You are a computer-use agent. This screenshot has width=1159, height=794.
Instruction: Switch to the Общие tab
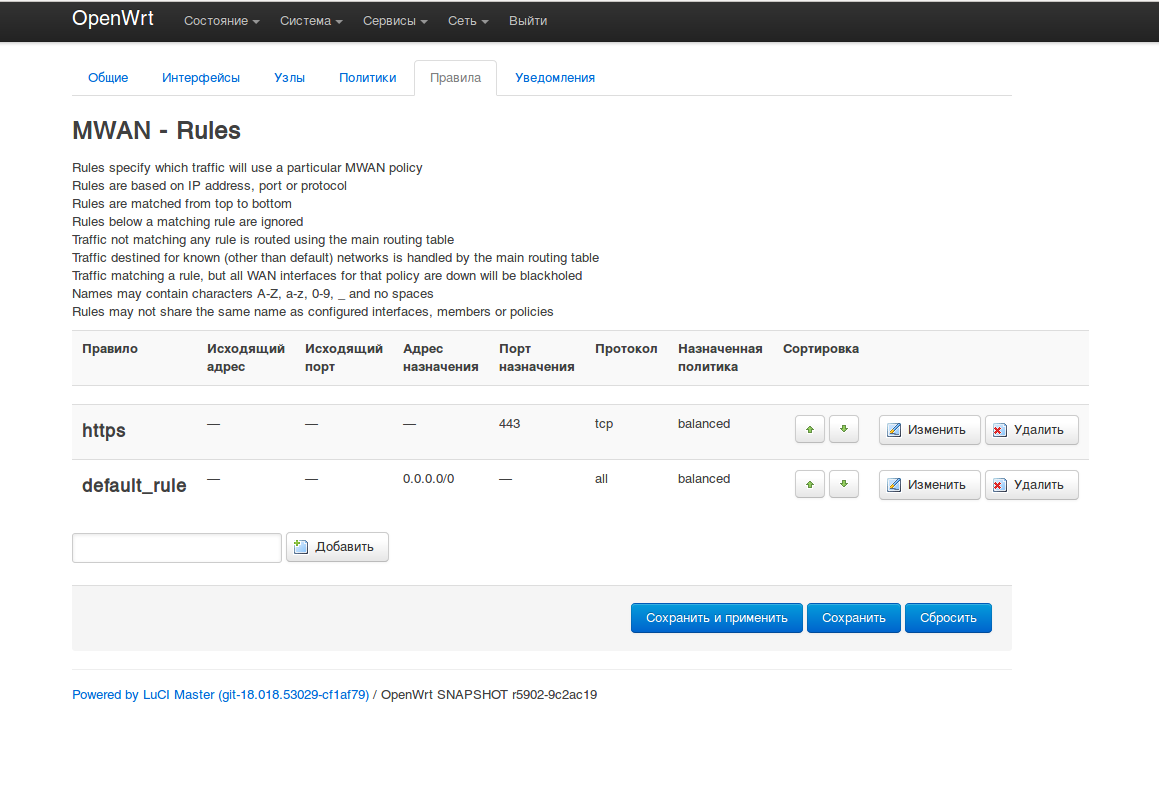coord(108,77)
